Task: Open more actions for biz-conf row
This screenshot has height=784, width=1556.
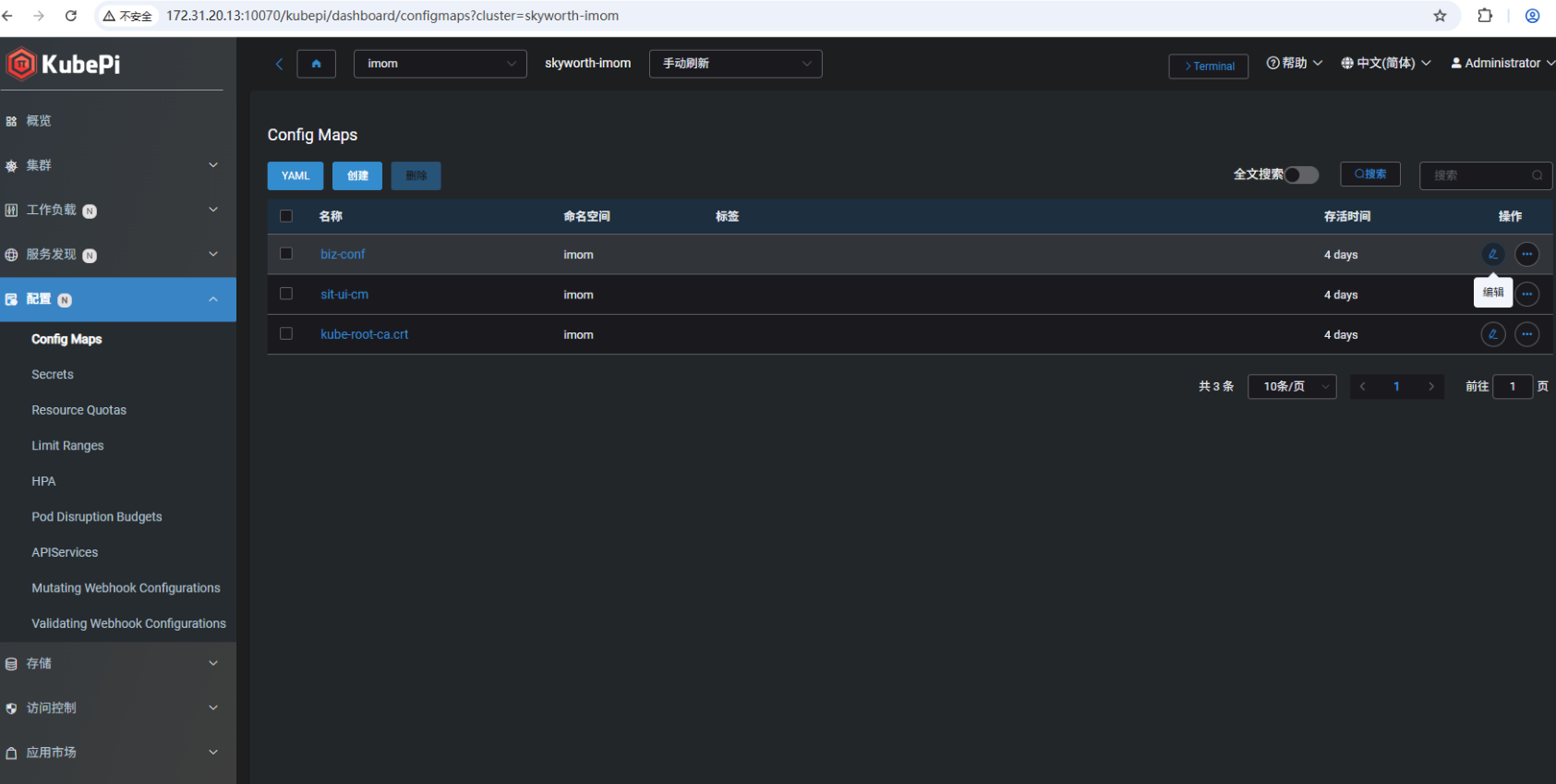Action: point(1527,254)
